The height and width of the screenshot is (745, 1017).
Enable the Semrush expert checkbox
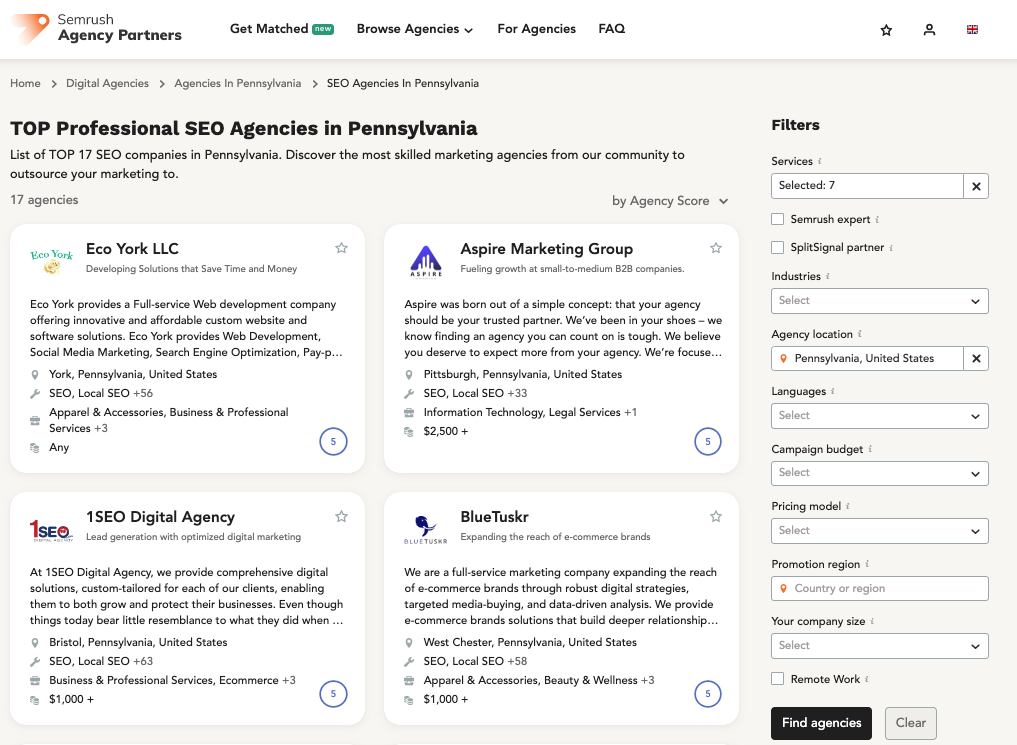click(778, 219)
